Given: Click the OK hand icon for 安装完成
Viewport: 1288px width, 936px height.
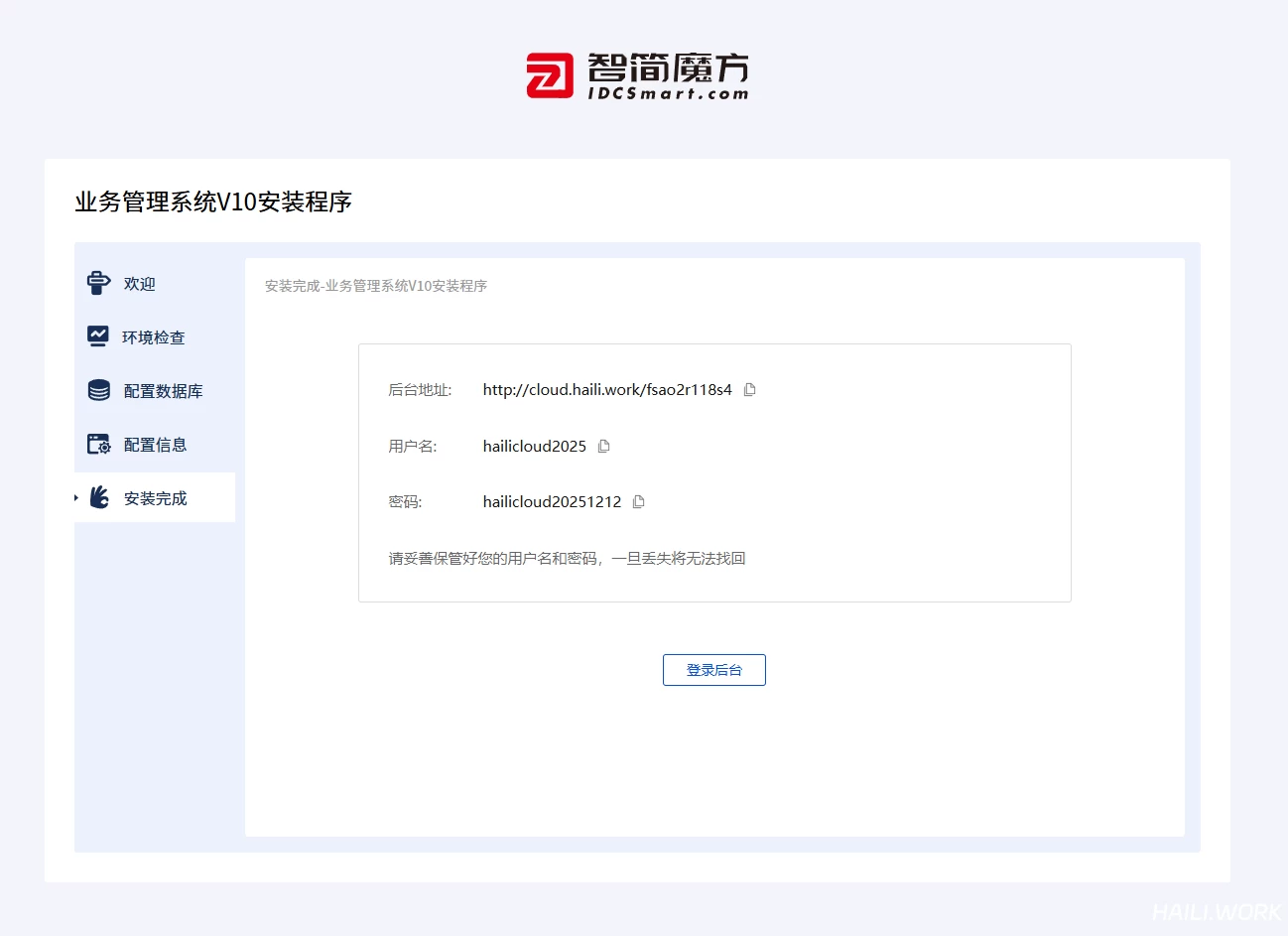Looking at the screenshot, I should tap(99, 497).
